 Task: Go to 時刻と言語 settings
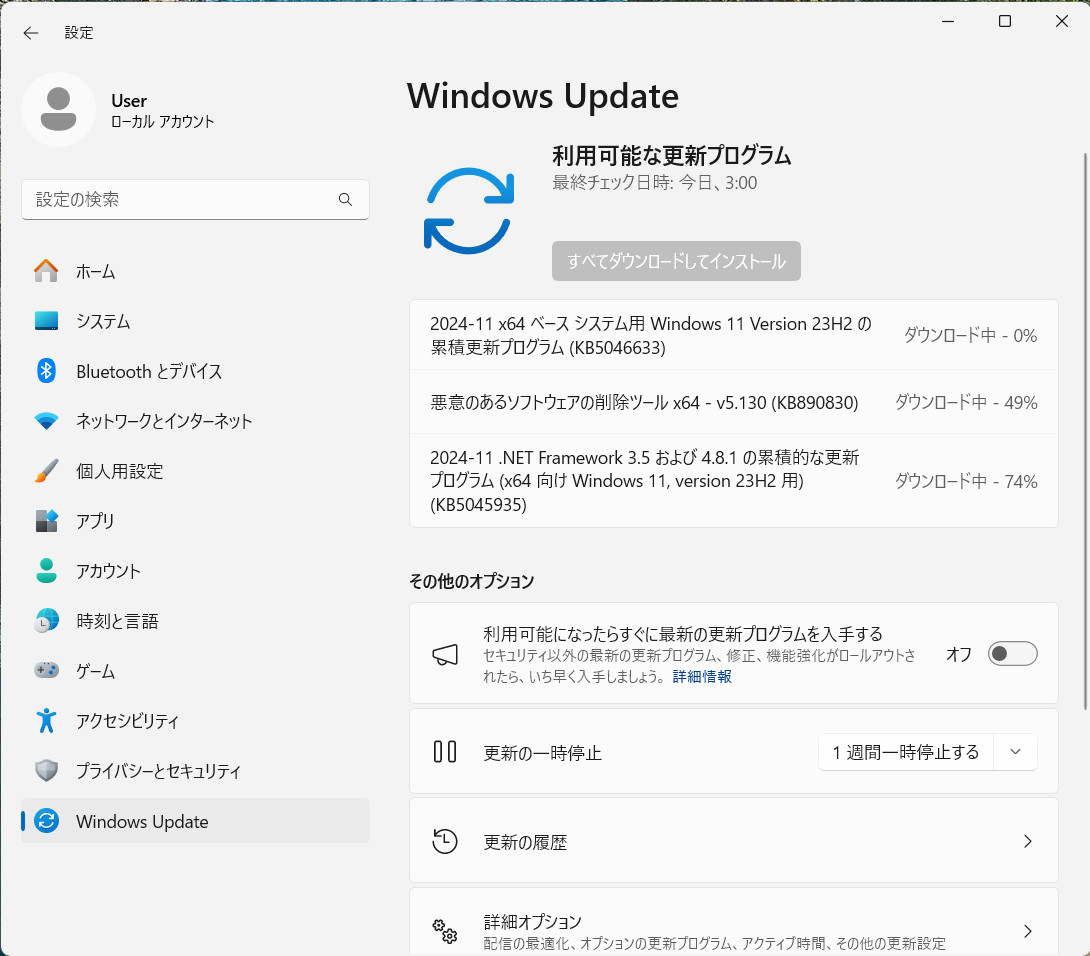pos(195,621)
